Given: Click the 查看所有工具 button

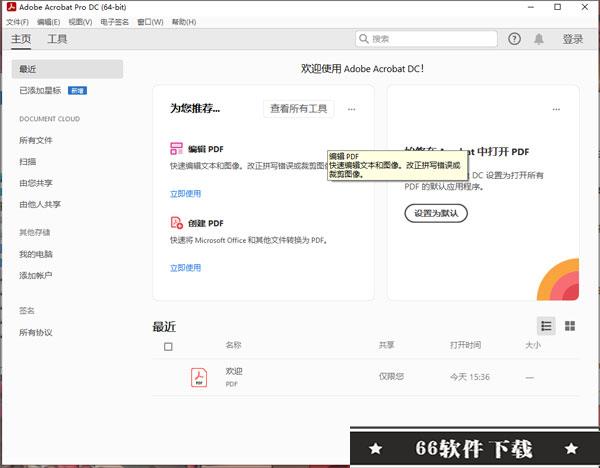Looking at the screenshot, I should point(298,109).
